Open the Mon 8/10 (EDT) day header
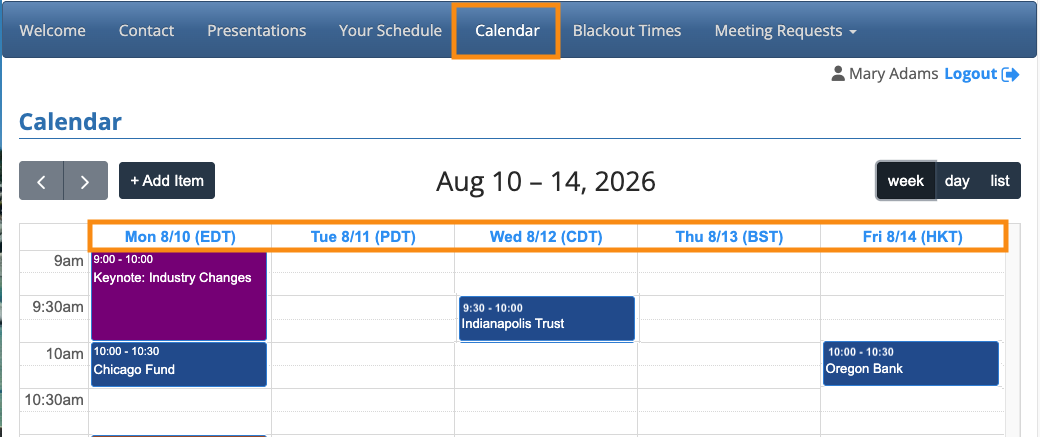The image size is (1040, 437). (180, 237)
